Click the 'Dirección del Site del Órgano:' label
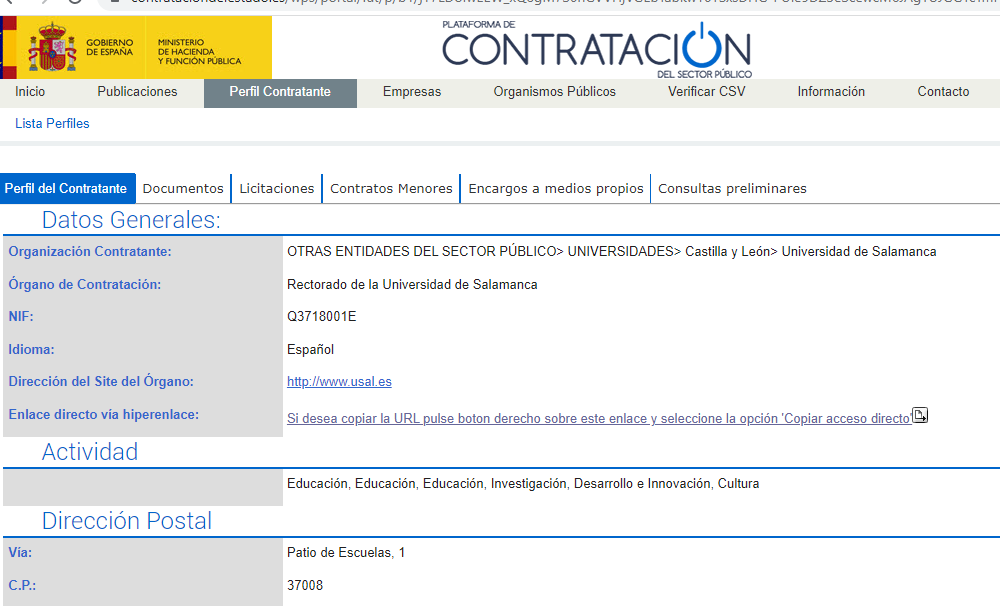 [x=101, y=381]
